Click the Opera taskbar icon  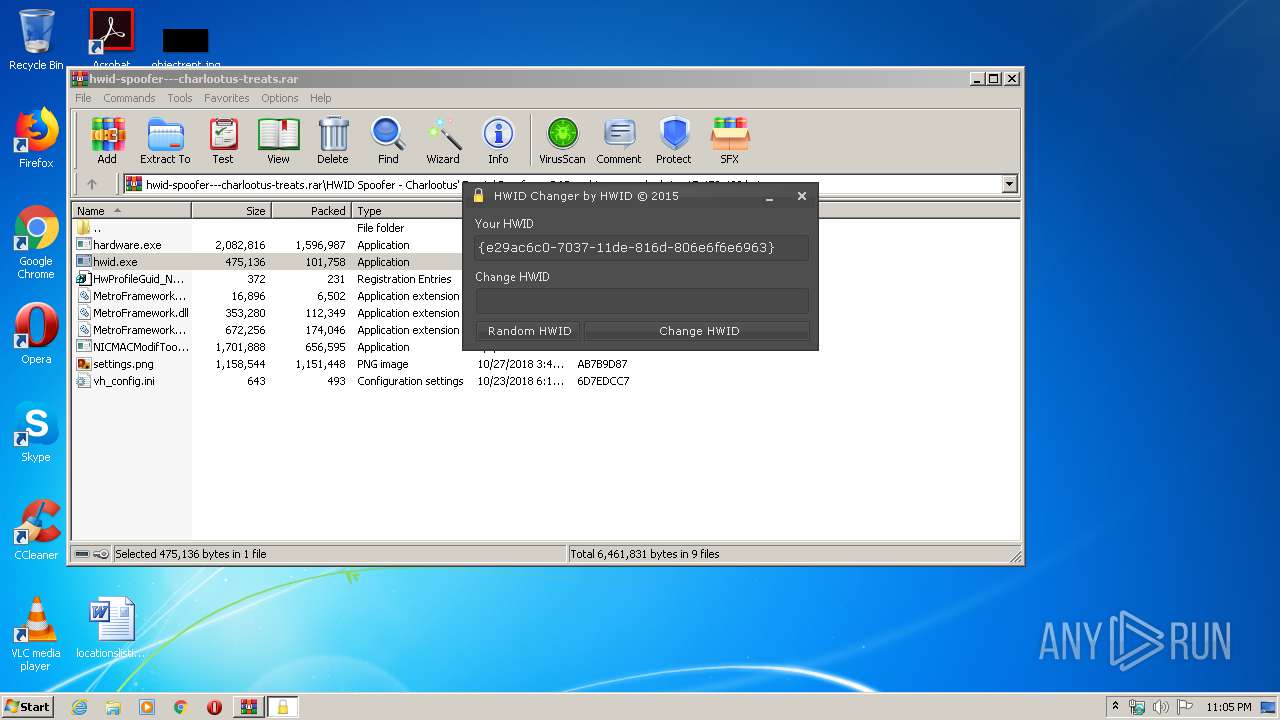[214, 707]
